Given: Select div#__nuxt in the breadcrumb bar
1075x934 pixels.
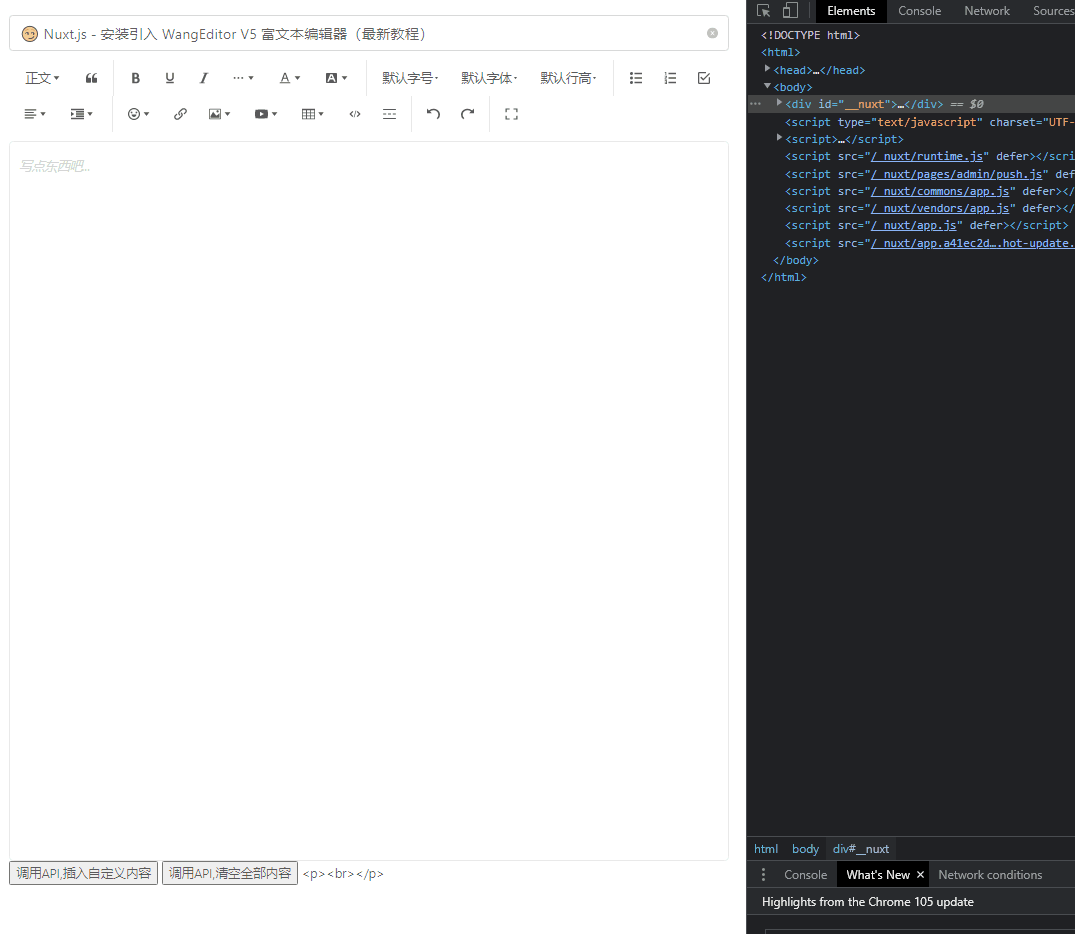Looking at the screenshot, I should [860, 849].
